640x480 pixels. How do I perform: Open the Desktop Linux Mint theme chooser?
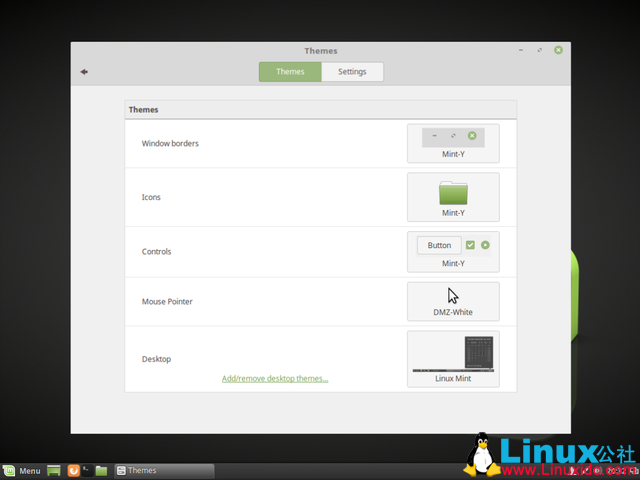[x=453, y=359]
